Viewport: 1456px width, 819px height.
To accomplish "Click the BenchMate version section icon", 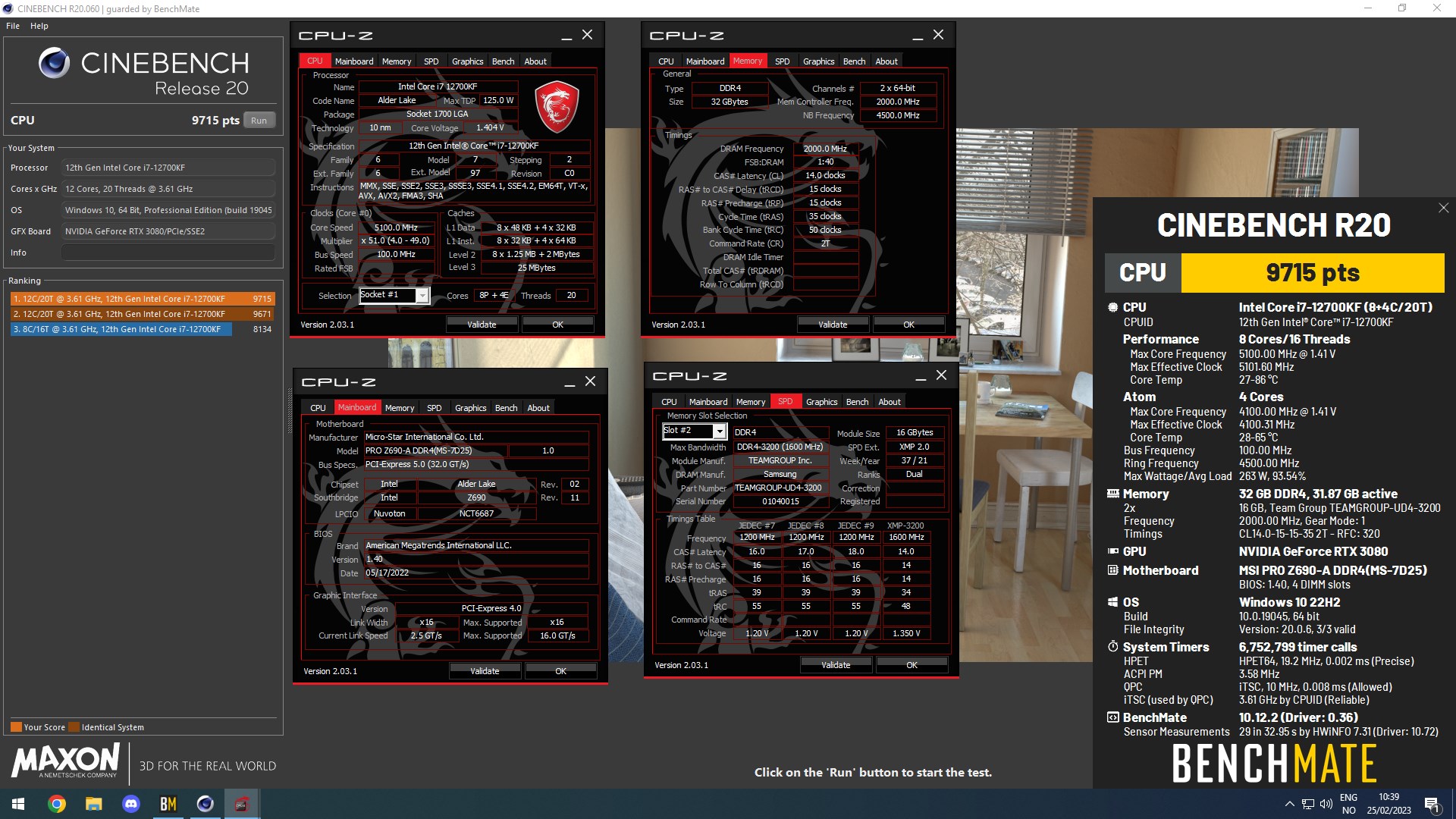I will [x=1112, y=717].
